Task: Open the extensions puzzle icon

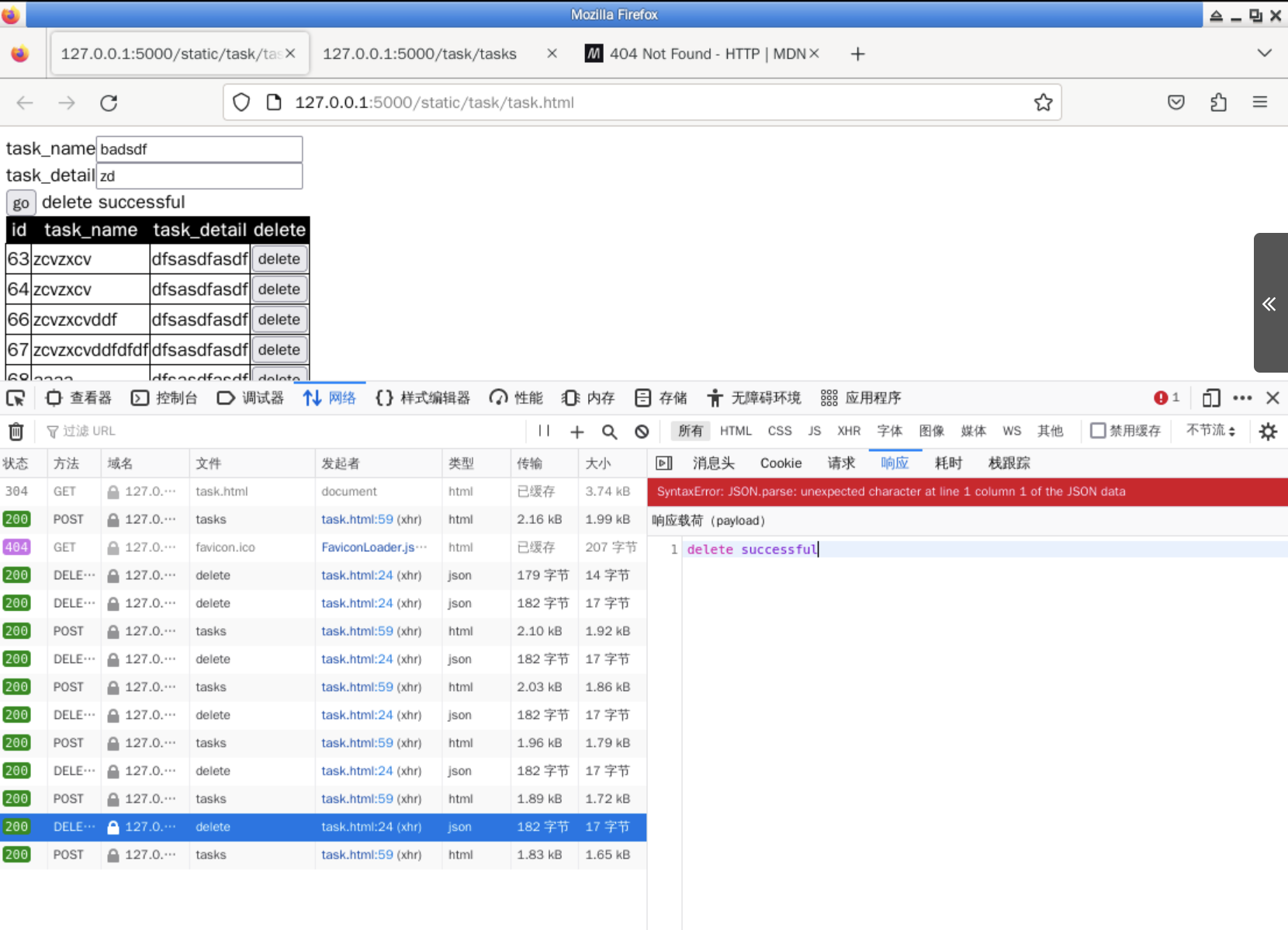Action: (x=1218, y=102)
